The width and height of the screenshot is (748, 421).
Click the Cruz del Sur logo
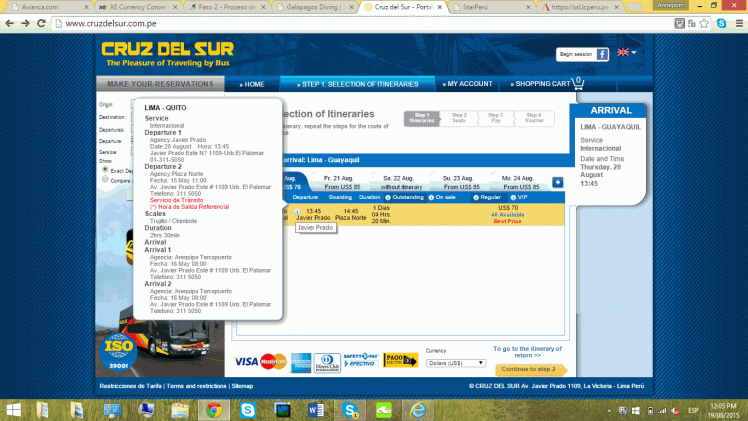coord(167,54)
